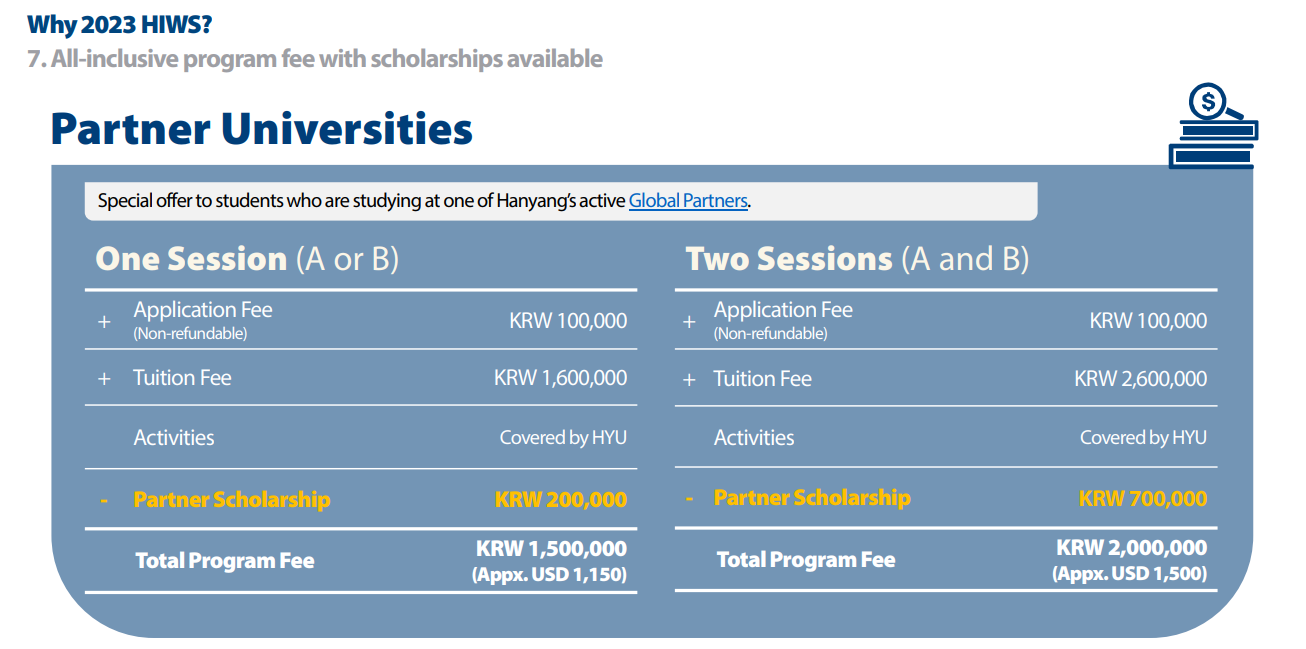
Task: Click the "Special offer to students" banner text
Action: [x=362, y=201]
